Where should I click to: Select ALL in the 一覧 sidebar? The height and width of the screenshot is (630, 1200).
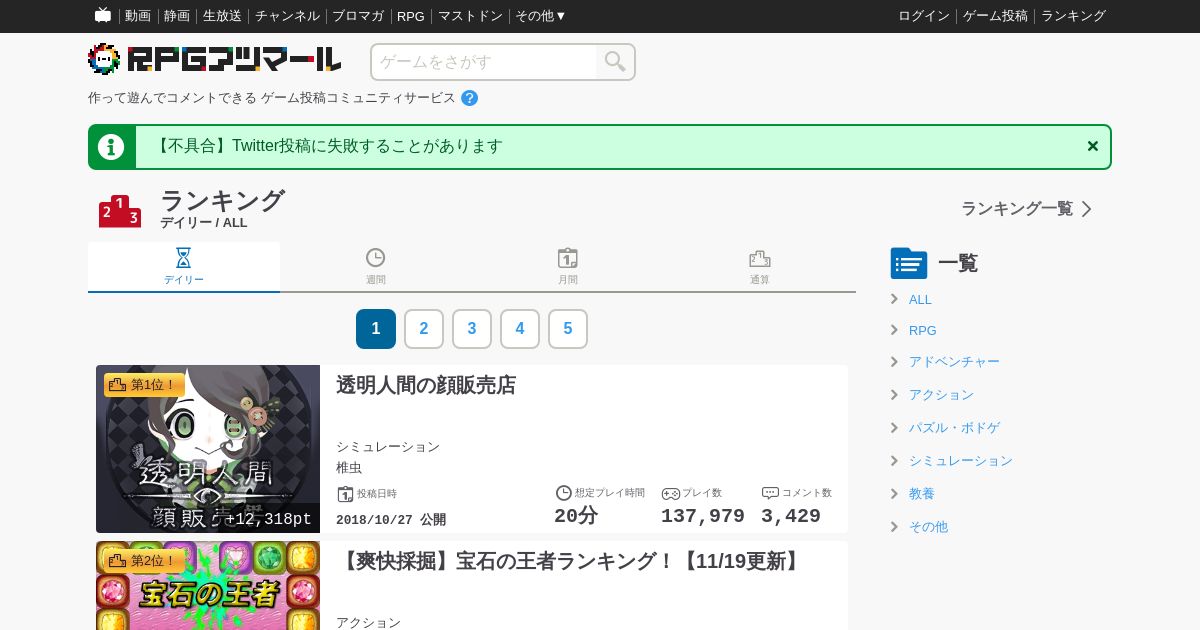[x=920, y=299]
